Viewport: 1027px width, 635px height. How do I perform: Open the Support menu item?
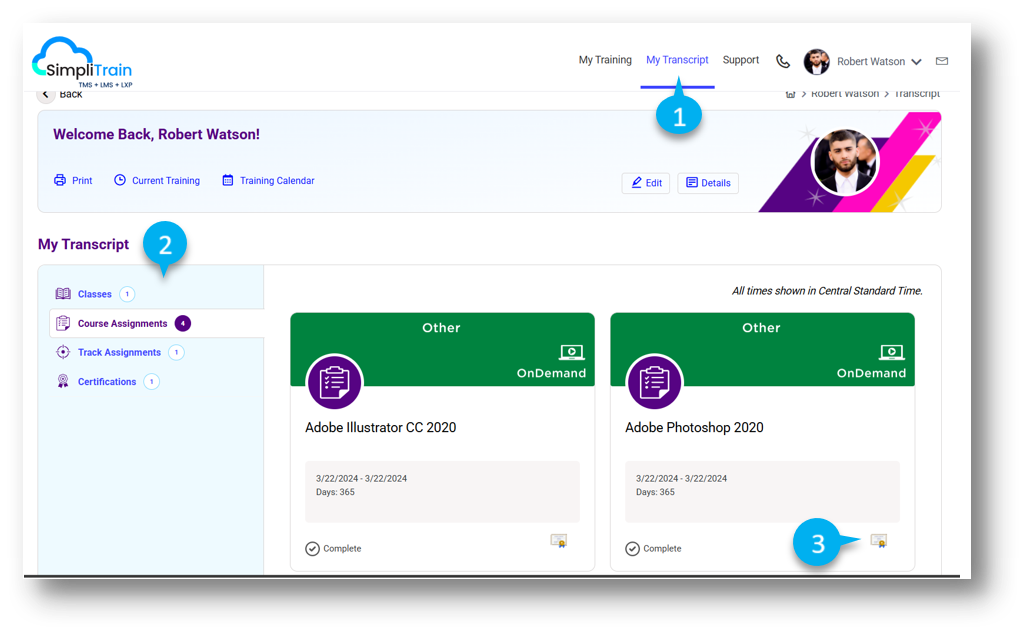click(741, 60)
